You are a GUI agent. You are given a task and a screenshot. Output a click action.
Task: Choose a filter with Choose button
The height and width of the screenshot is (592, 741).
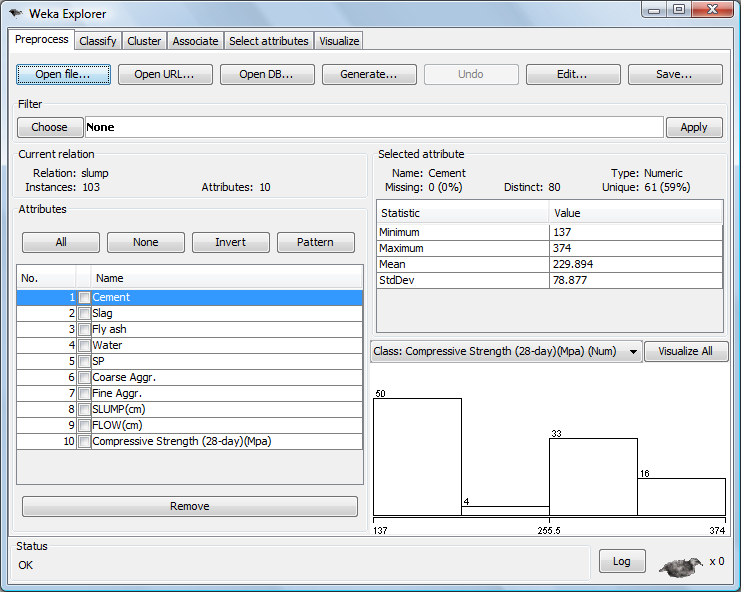(x=50, y=128)
